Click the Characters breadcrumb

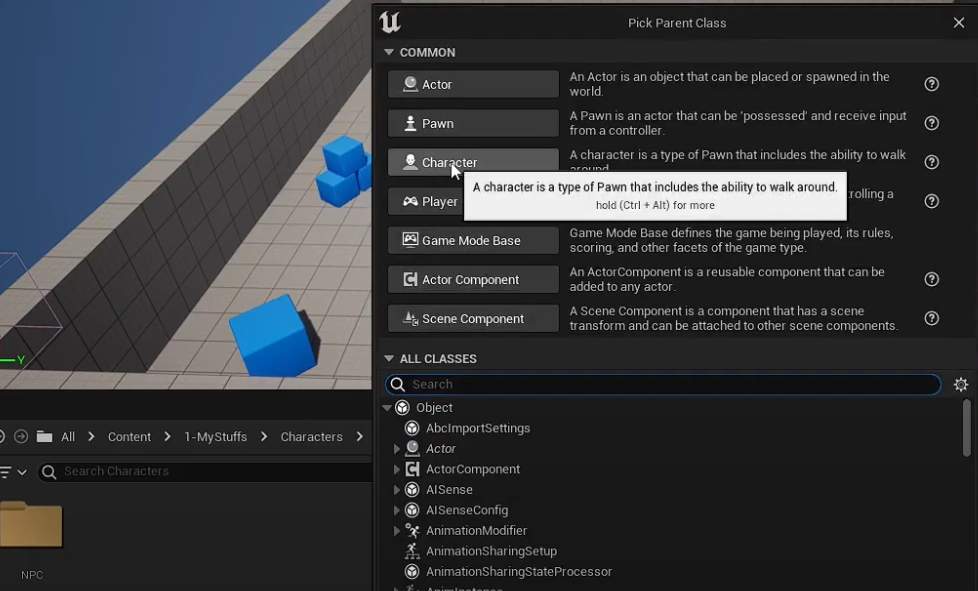[311, 437]
